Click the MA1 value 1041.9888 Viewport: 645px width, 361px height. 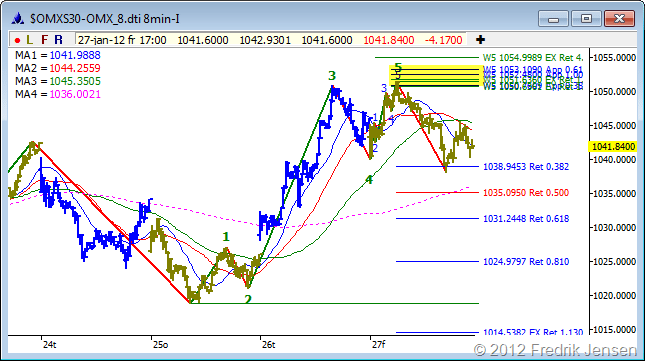(75, 55)
